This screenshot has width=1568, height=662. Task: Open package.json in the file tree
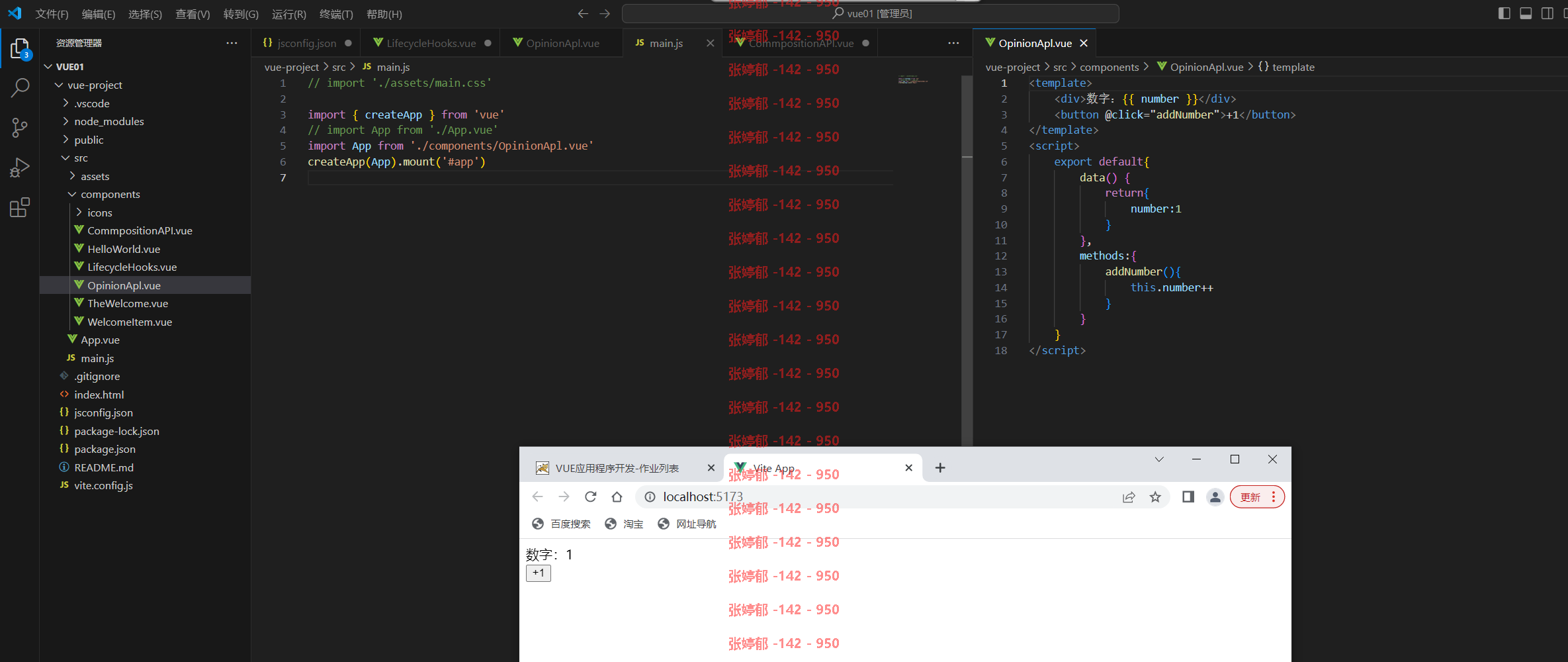click(x=105, y=449)
